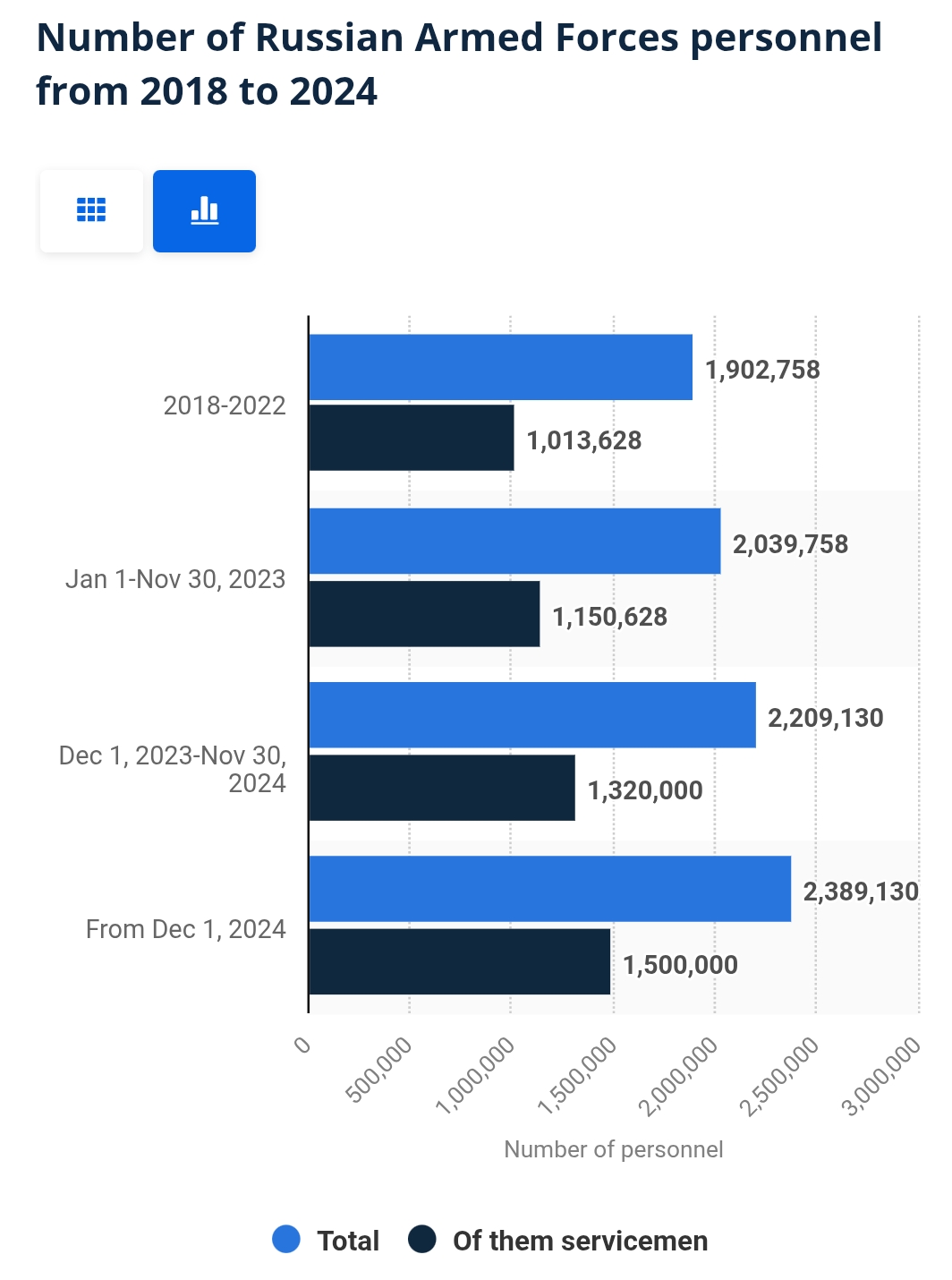Select the Dec 1, 2023-Nov 30, 2024 Total bar
Viewport: 952px width, 1280px height.
click(532, 715)
